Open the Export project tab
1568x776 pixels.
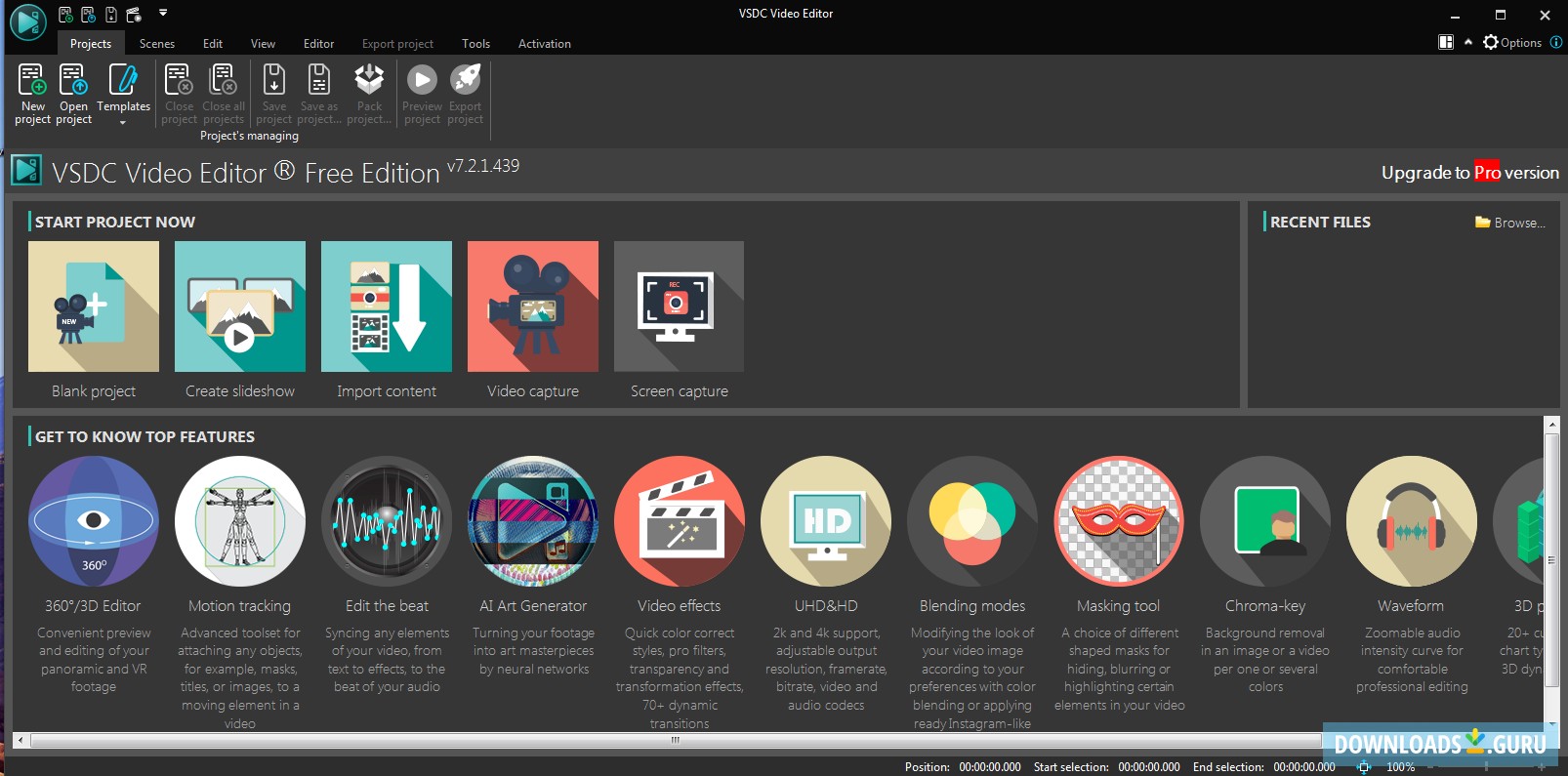(x=397, y=43)
